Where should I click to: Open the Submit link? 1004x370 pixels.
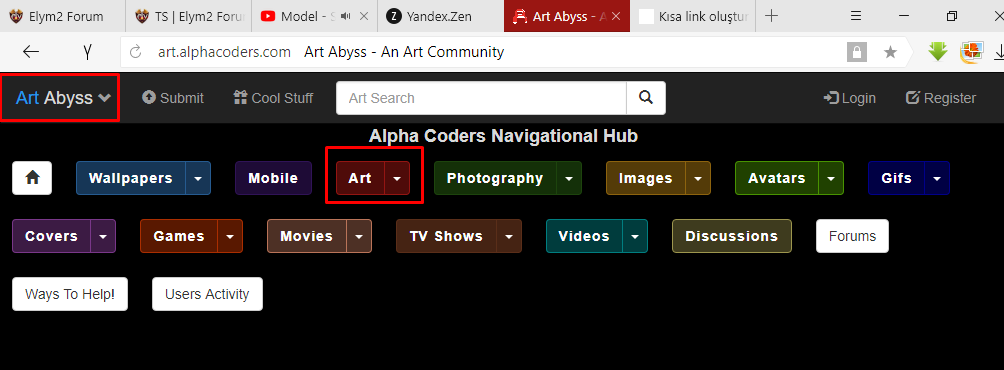173,98
